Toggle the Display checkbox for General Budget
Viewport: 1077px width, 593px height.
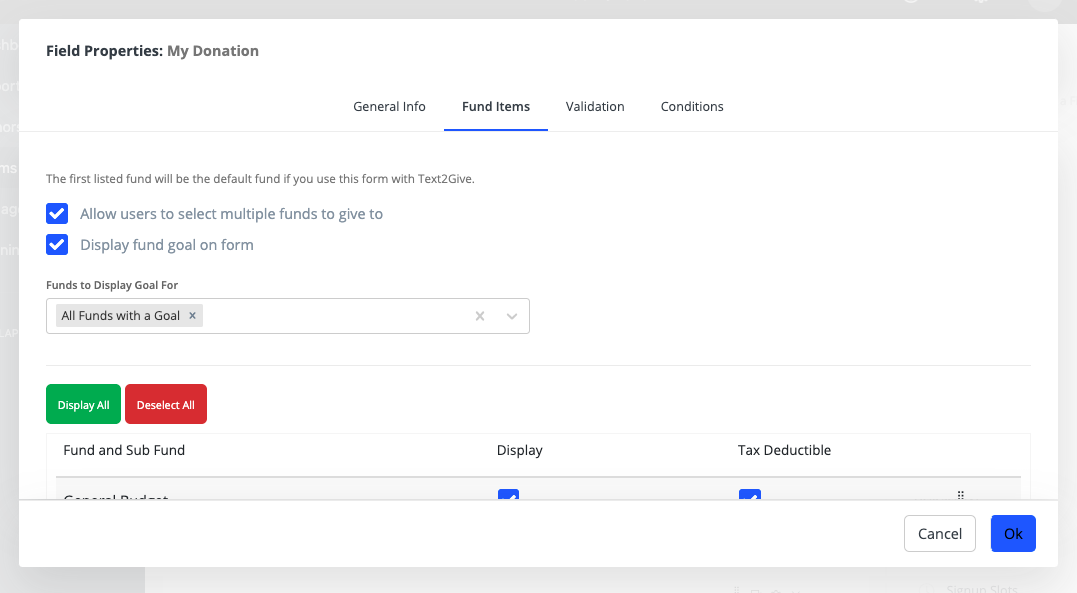click(508, 496)
